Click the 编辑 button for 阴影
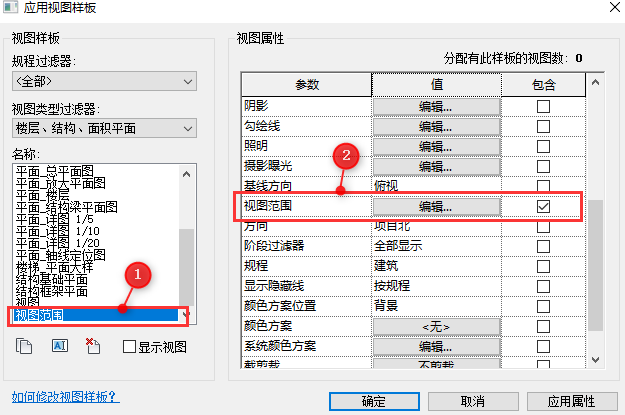The height and width of the screenshot is (415, 625). (436, 107)
